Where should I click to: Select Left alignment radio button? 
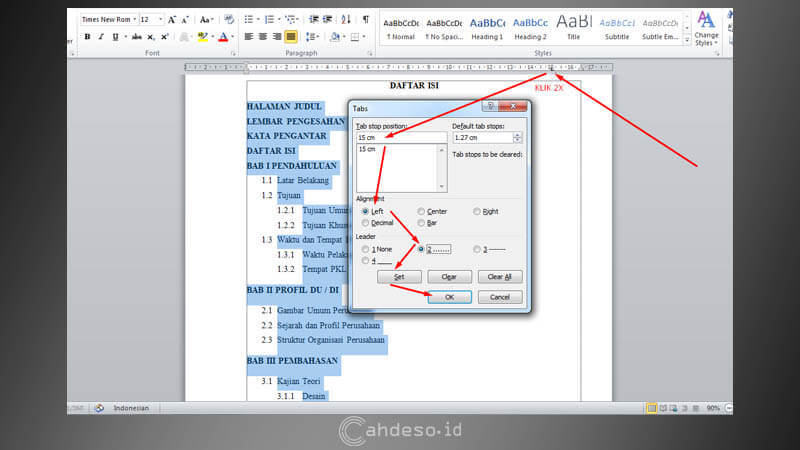[x=365, y=211]
